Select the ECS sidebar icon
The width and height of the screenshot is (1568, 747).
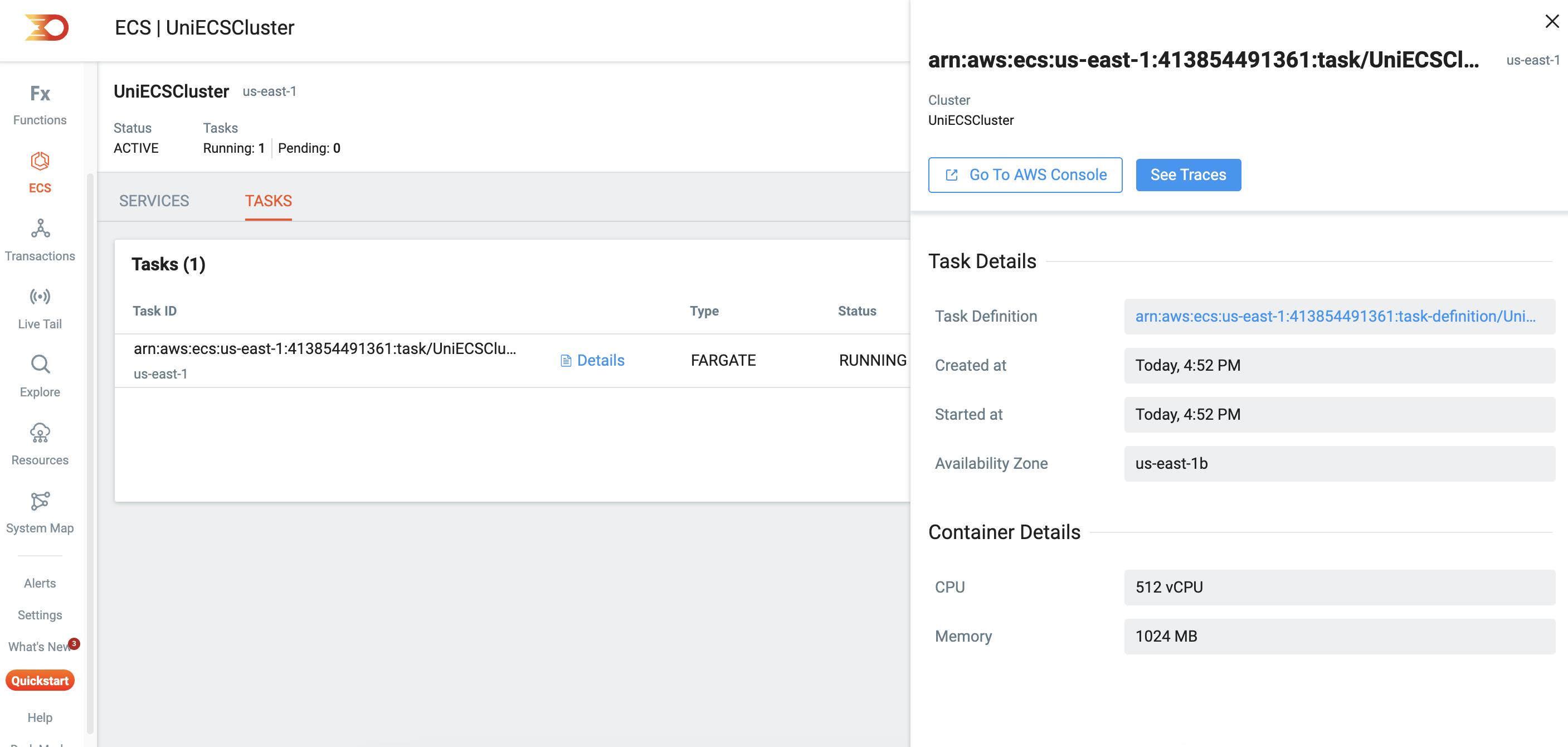[x=40, y=161]
